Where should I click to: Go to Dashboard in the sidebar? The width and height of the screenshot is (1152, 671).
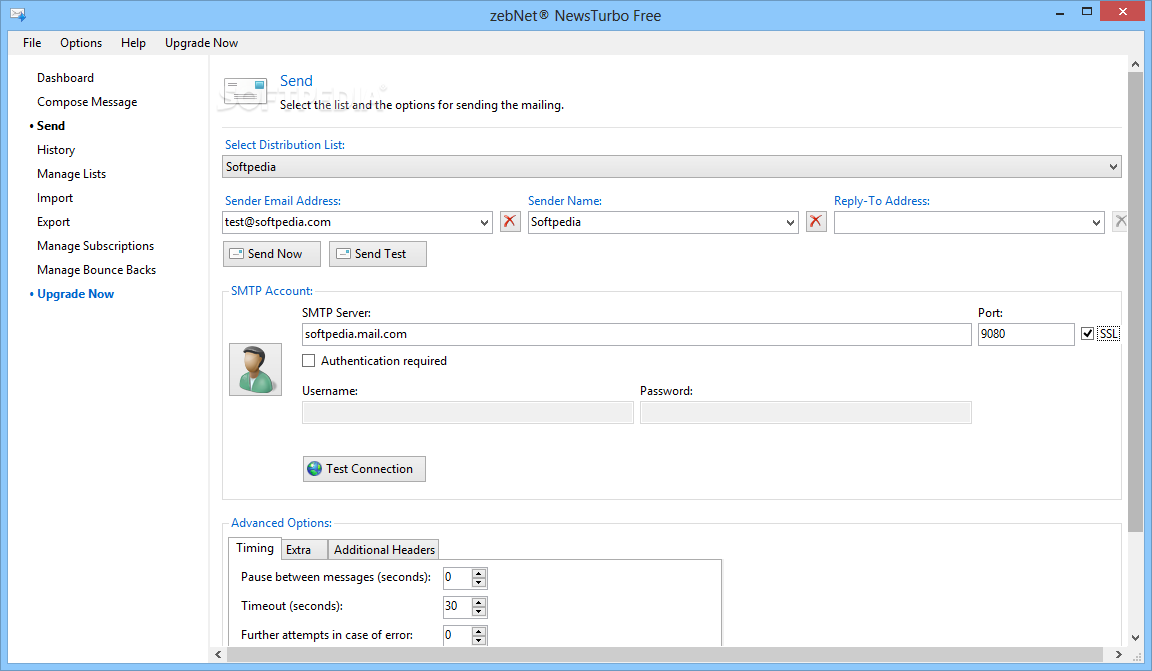[x=65, y=78]
